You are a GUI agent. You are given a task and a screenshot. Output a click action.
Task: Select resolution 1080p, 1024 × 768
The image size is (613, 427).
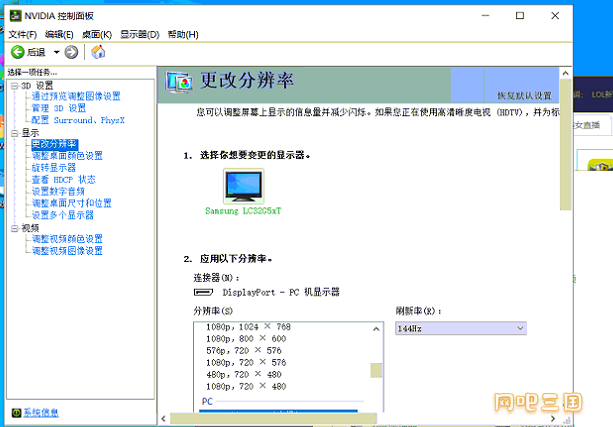click(248, 327)
